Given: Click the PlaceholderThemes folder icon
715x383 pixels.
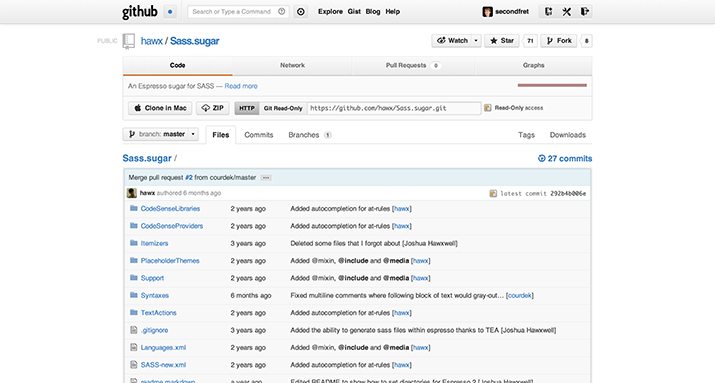Looking at the screenshot, I should 134,260.
